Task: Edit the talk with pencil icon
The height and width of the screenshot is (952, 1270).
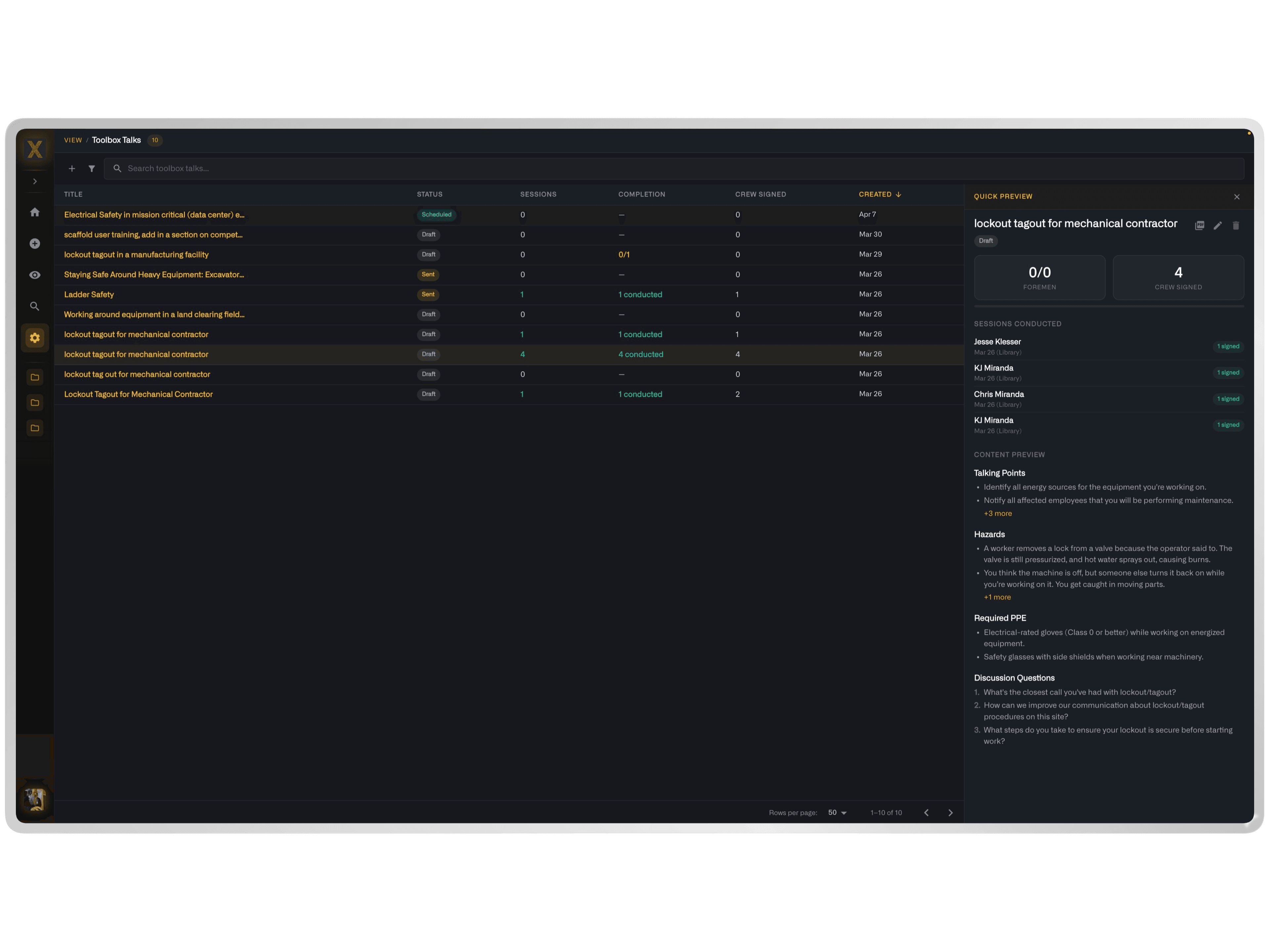Action: coord(1218,225)
